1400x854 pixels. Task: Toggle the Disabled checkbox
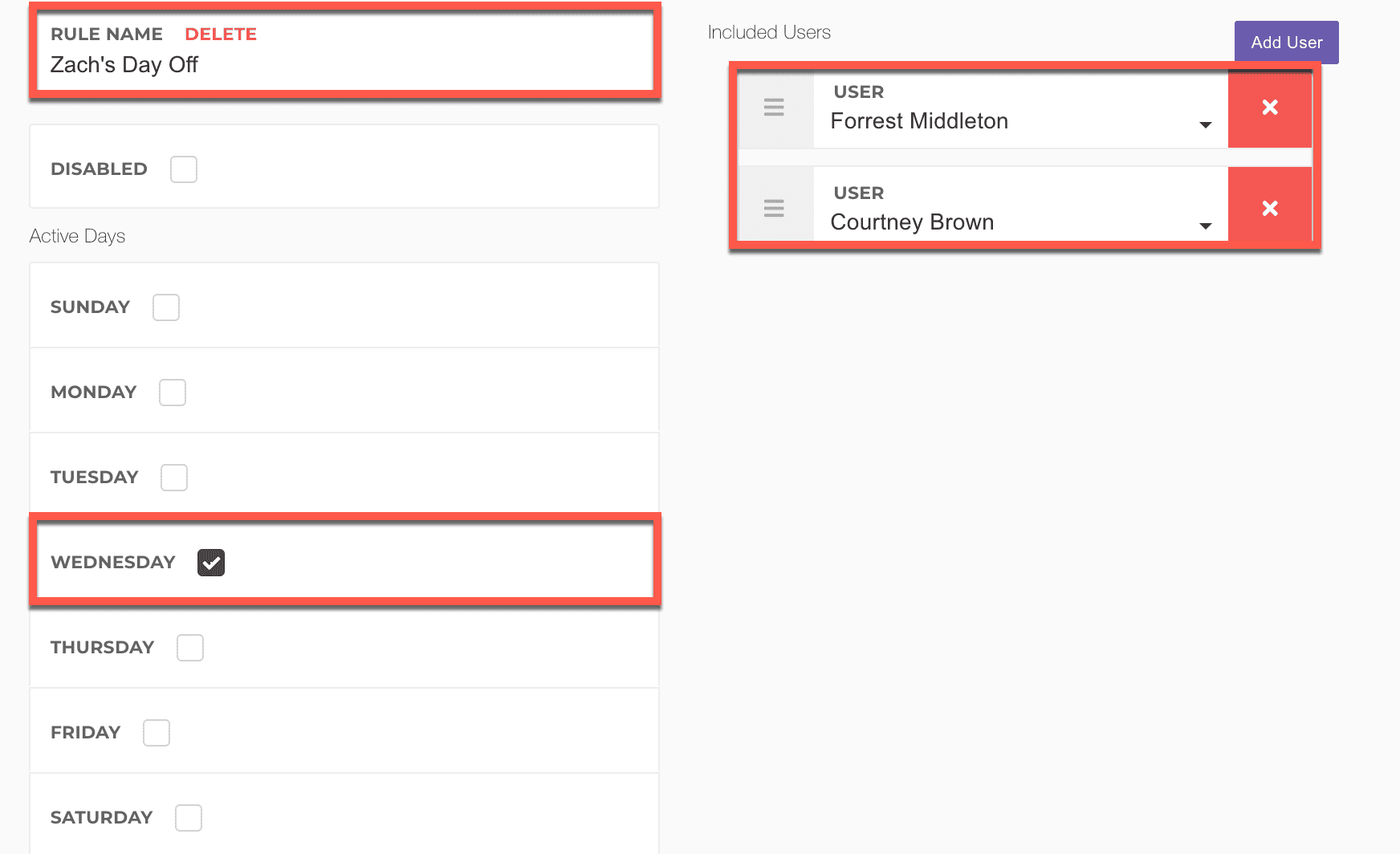coord(184,169)
